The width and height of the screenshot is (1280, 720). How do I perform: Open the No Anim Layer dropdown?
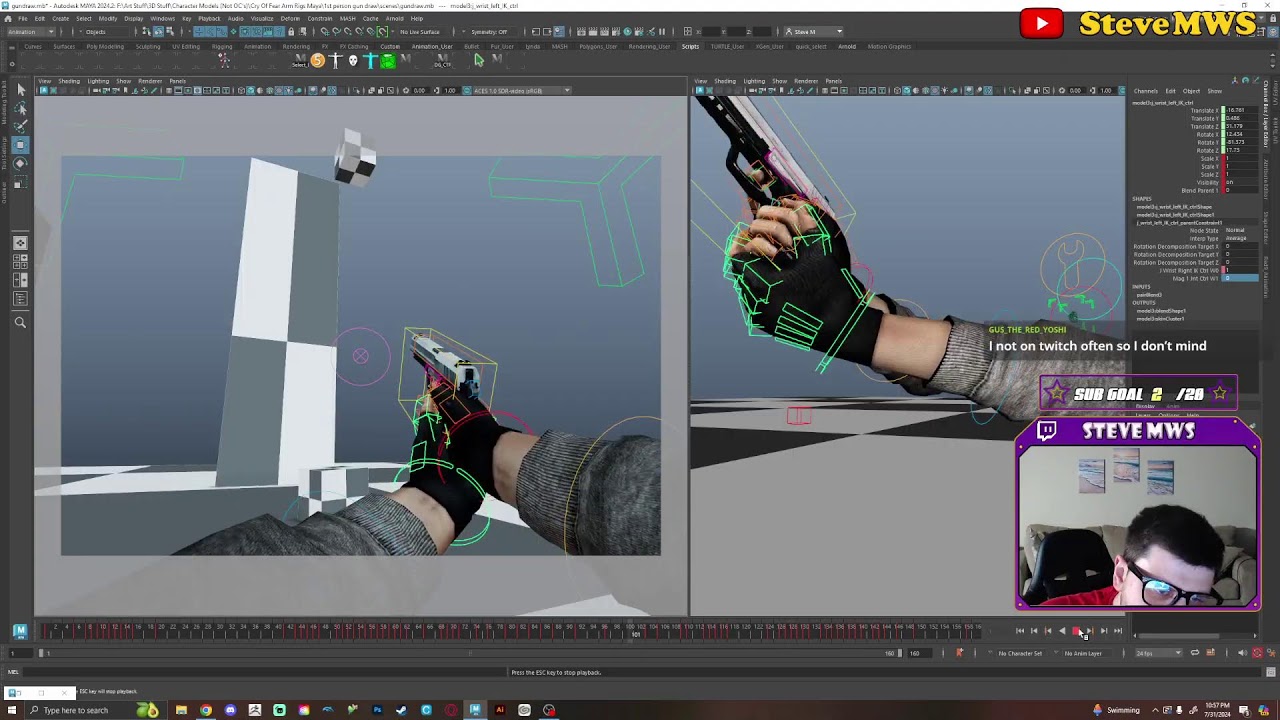coord(1087,653)
